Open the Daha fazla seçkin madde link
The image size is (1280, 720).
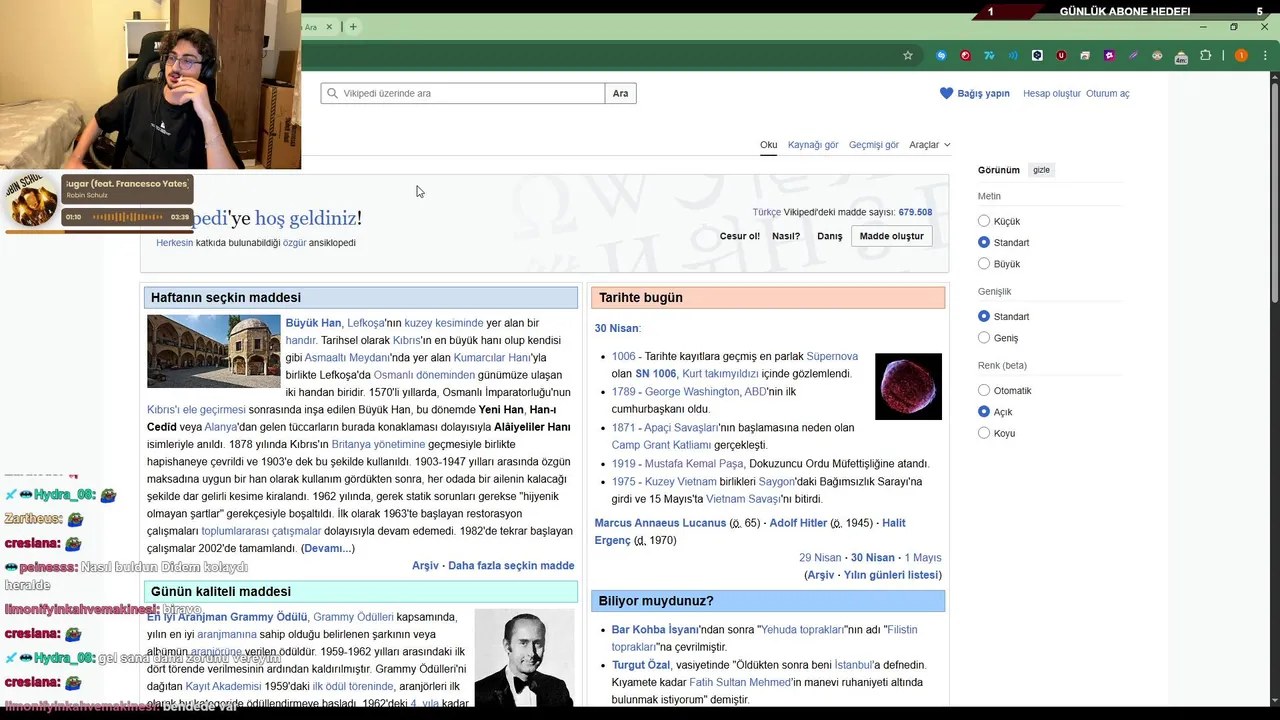click(511, 566)
